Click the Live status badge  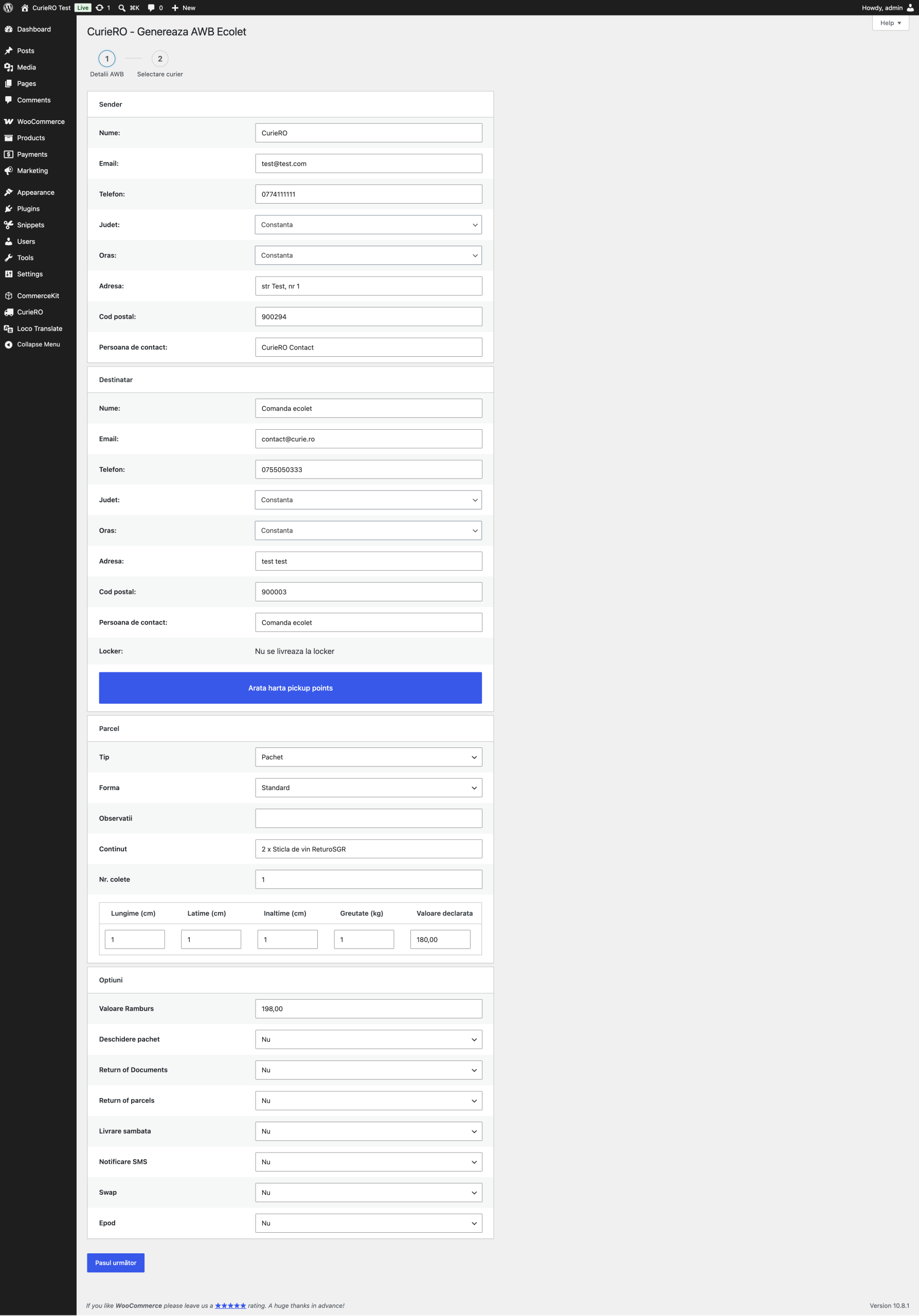click(x=83, y=8)
